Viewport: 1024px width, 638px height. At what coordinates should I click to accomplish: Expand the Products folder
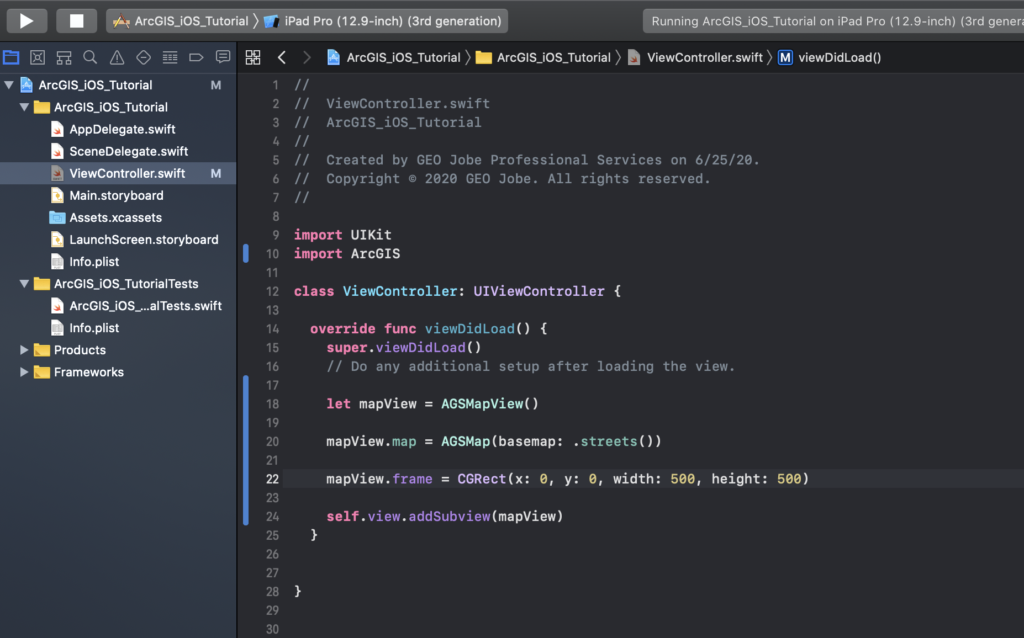(x=25, y=350)
